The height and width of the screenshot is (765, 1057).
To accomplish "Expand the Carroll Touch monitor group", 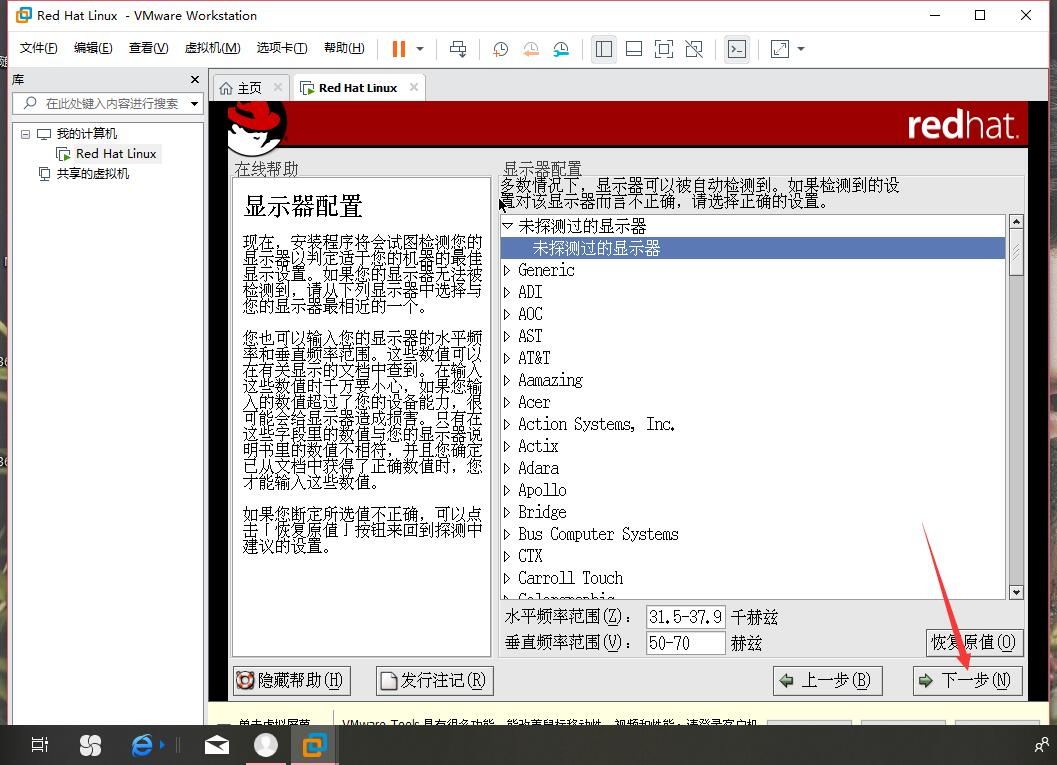I will click(507, 578).
